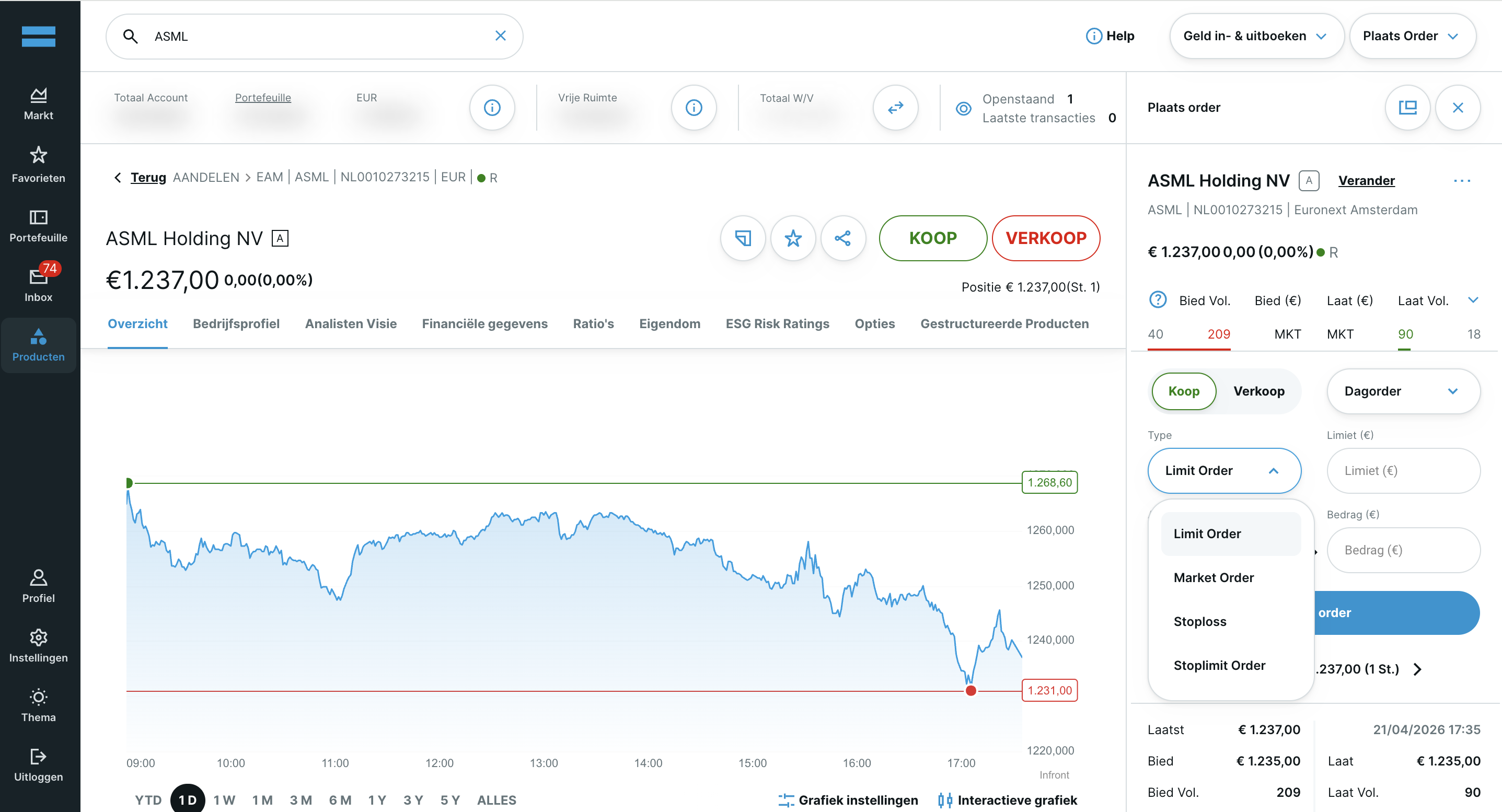
Task: Choose Market Order from type list
Action: [1230, 578]
